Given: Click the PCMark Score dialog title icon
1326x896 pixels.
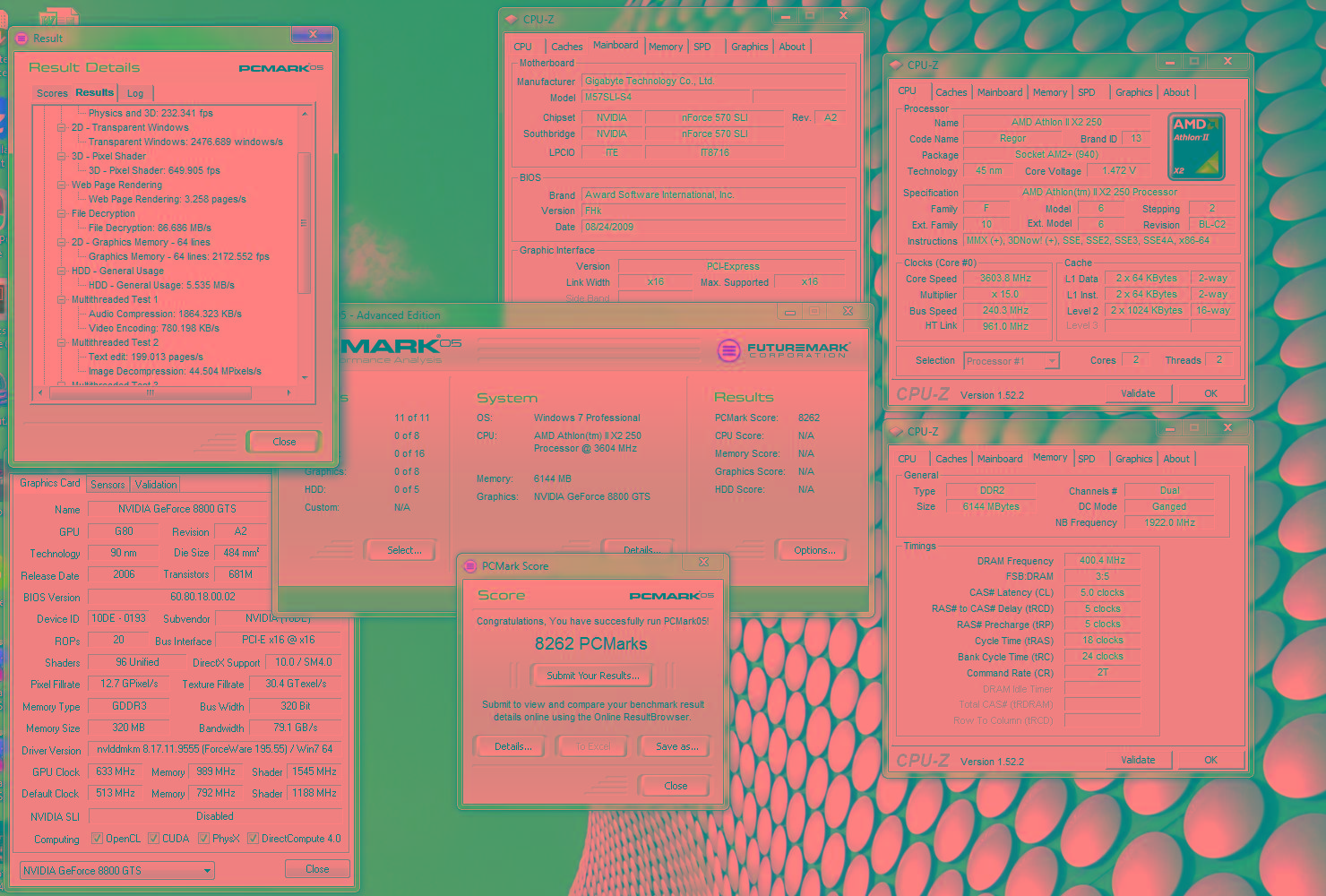Looking at the screenshot, I should (x=470, y=566).
